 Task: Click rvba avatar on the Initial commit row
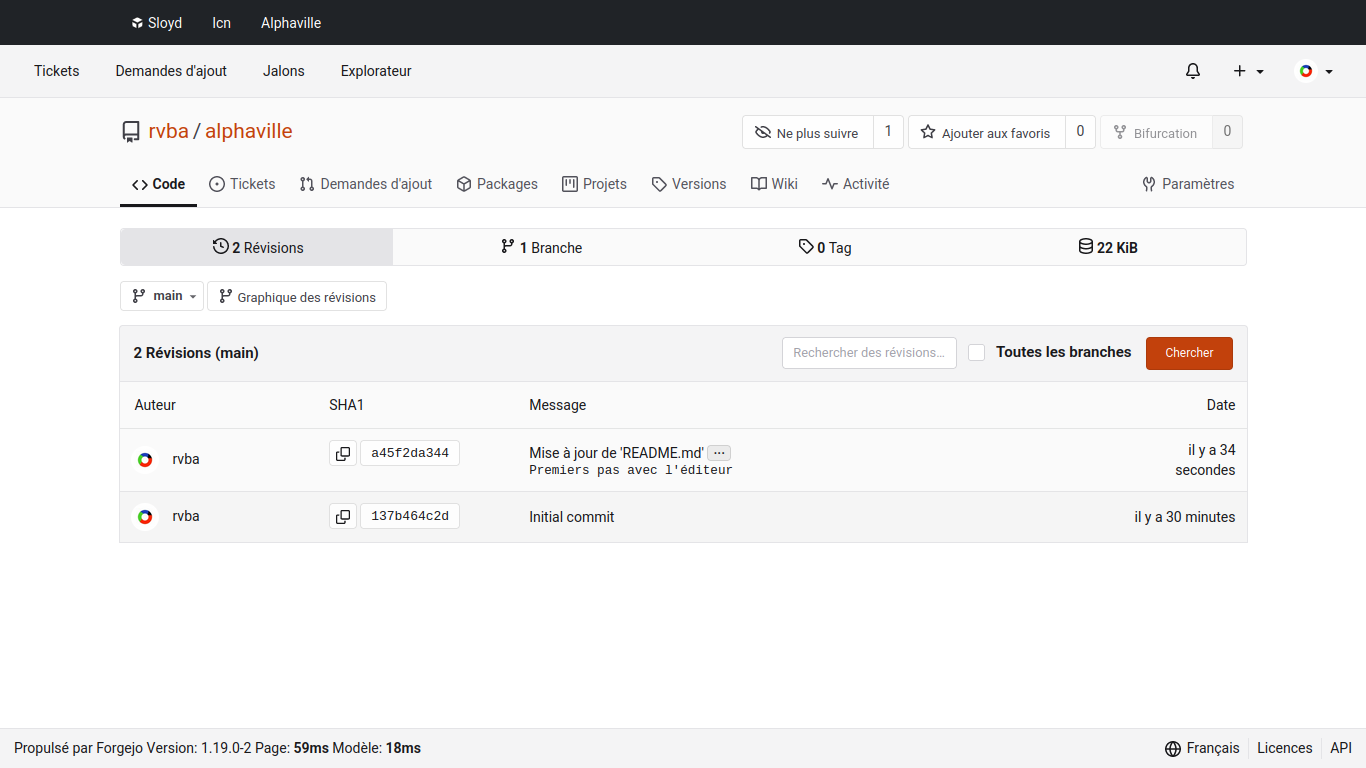tap(145, 517)
